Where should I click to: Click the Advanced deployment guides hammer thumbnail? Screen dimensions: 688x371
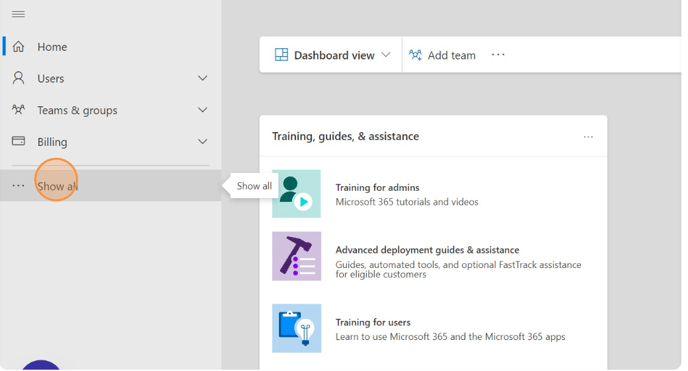tap(296, 256)
